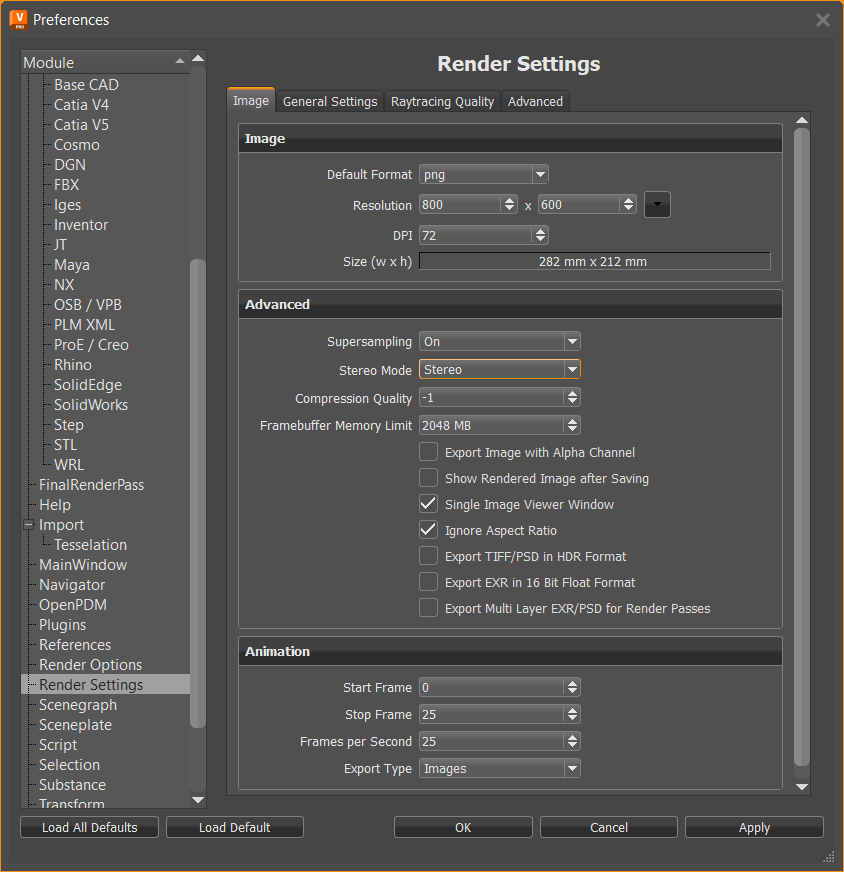Open the resolution presets arrow button
The width and height of the screenshot is (844, 872).
tap(657, 204)
